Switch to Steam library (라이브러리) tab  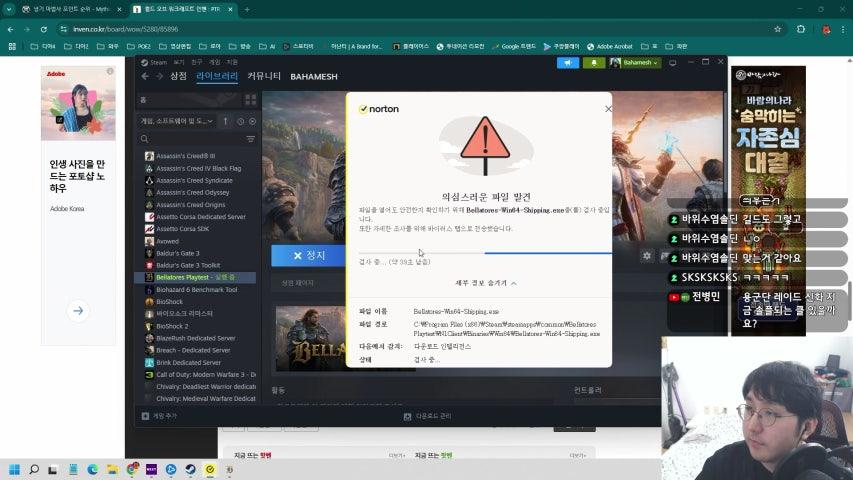[x=217, y=76]
